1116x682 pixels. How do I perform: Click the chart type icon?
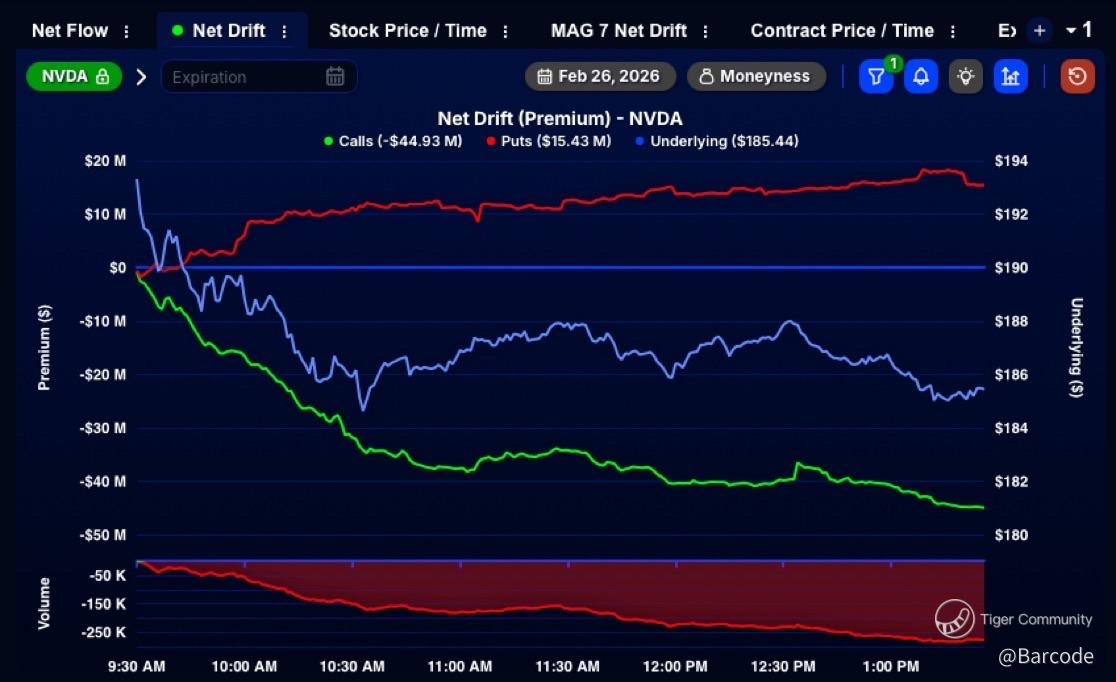1011,76
